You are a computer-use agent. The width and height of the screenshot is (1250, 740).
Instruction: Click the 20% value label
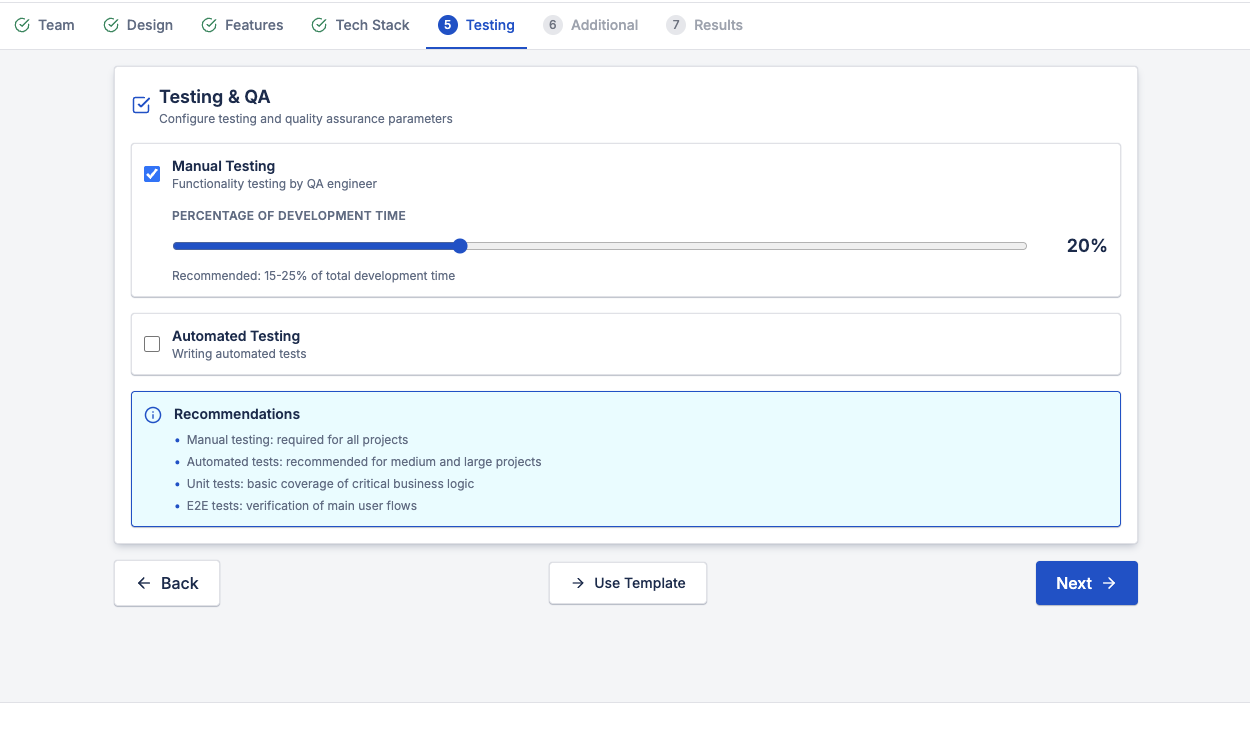point(1086,245)
